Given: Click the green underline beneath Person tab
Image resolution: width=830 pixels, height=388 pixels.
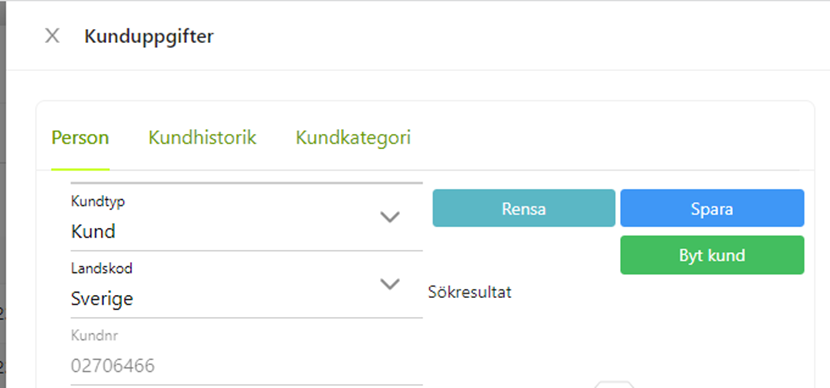Looking at the screenshot, I should point(80,169).
